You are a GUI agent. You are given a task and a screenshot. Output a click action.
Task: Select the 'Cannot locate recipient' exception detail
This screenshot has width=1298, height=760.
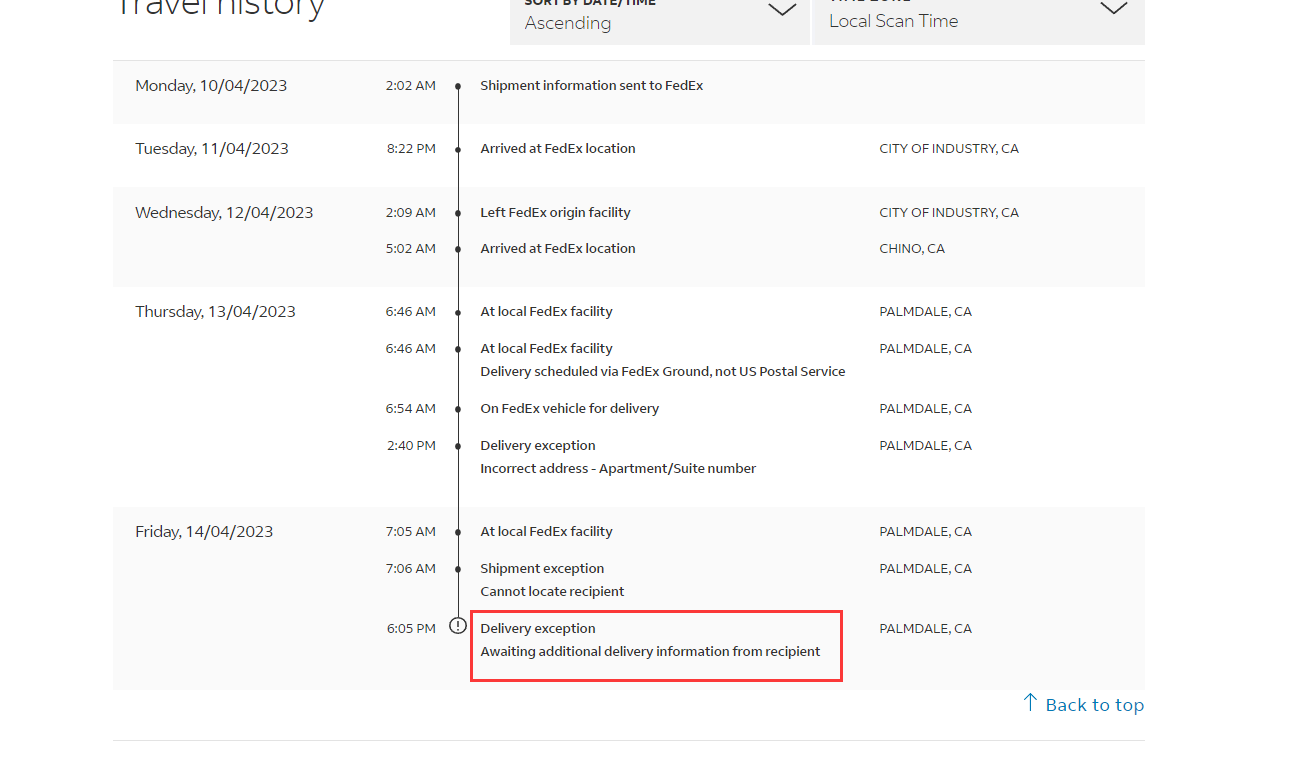[x=552, y=592]
